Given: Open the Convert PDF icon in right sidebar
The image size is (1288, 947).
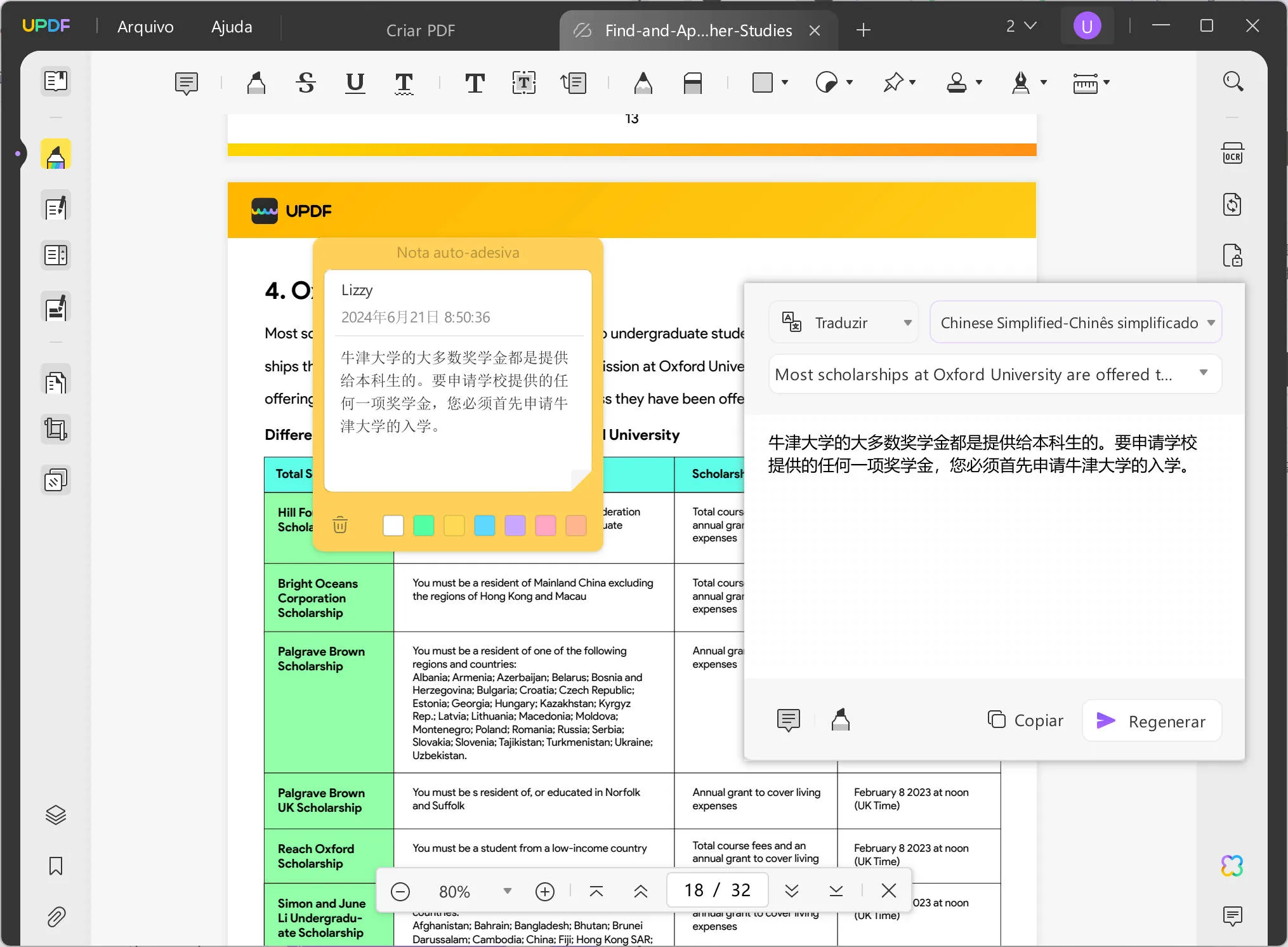Looking at the screenshot, I should [1233, 205].
